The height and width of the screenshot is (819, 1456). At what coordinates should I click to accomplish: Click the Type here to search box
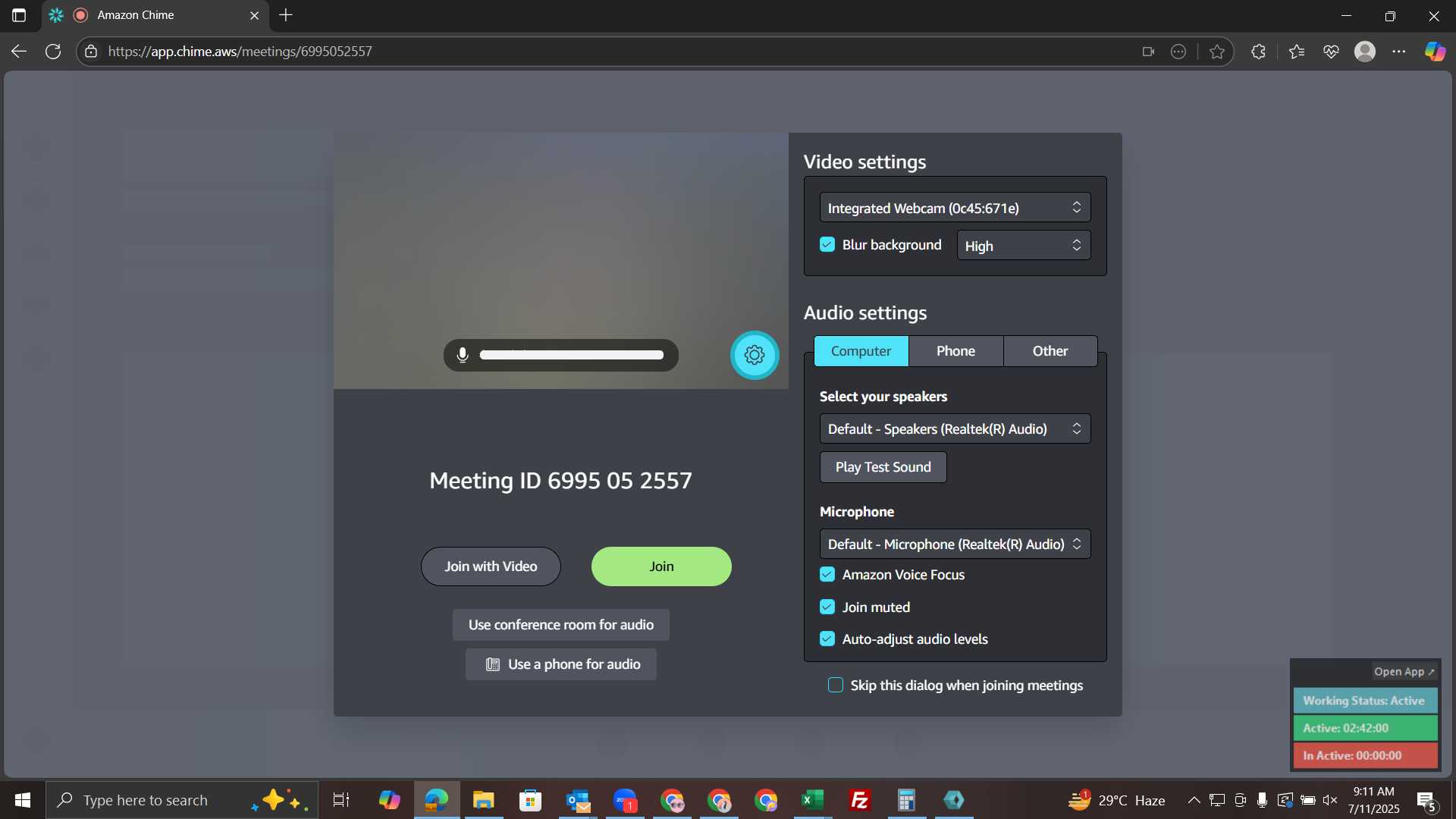tap(182, 800)
